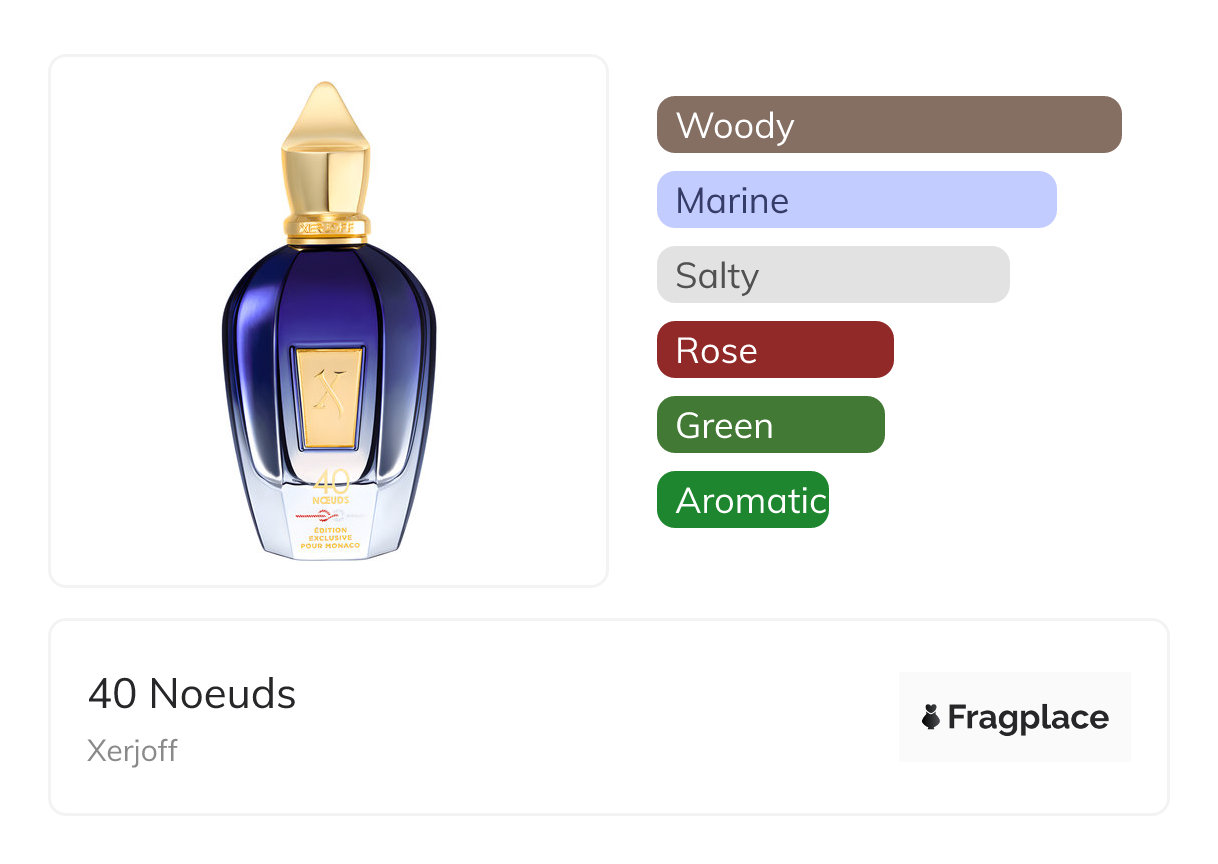The image size is (1218, 864).
Task: Choose the Salty accord bar
Action: (833, 275)
